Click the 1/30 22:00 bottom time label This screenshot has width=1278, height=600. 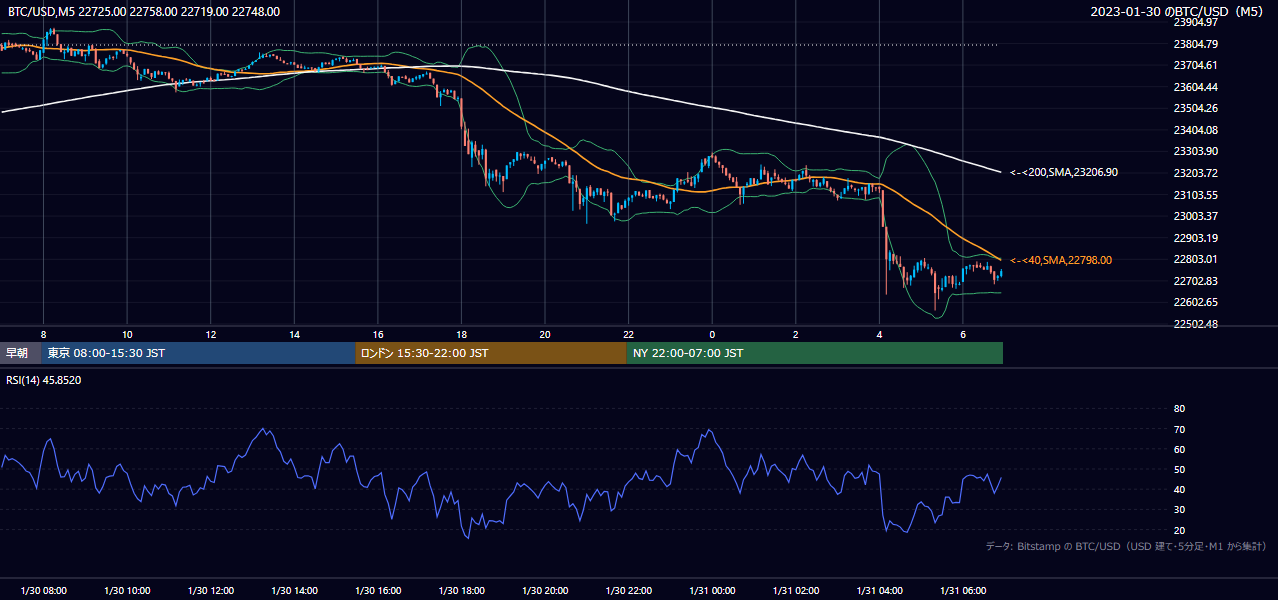click(x=628, y=591)
